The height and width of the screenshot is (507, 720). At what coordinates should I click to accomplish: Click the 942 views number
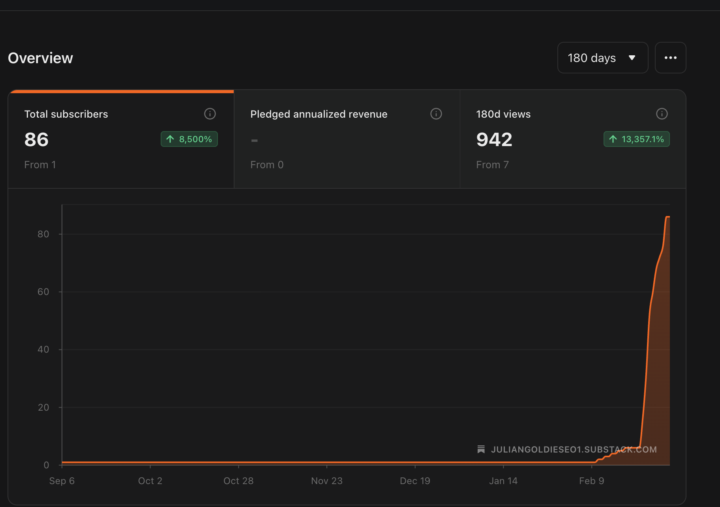494,140
